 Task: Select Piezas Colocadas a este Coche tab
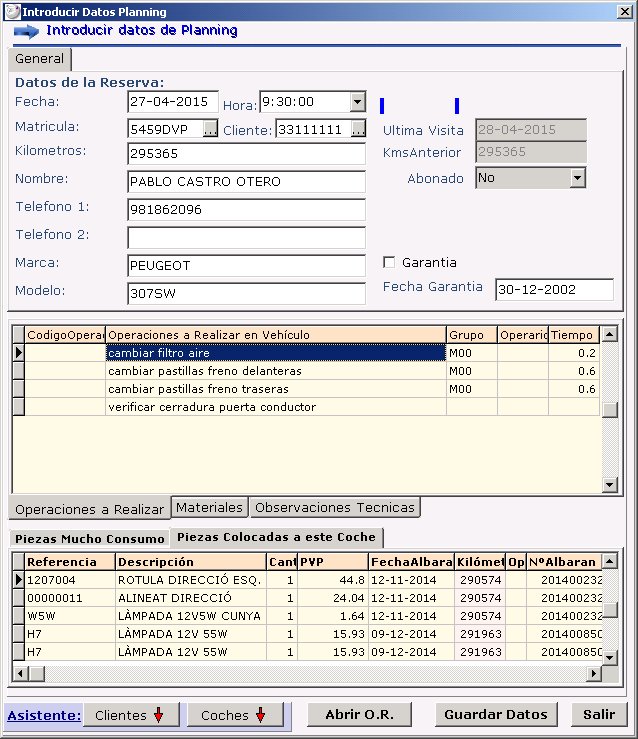click(x=277, y=537)
